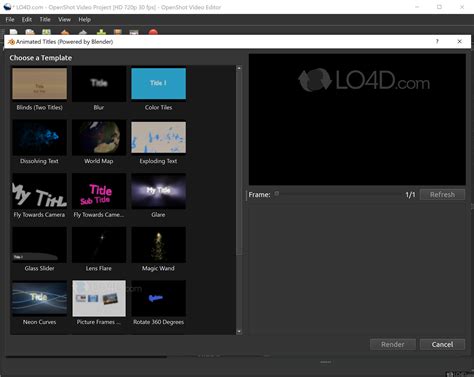Click the Render button
This screenshot has width=474, height=377.
pos(393,344)
